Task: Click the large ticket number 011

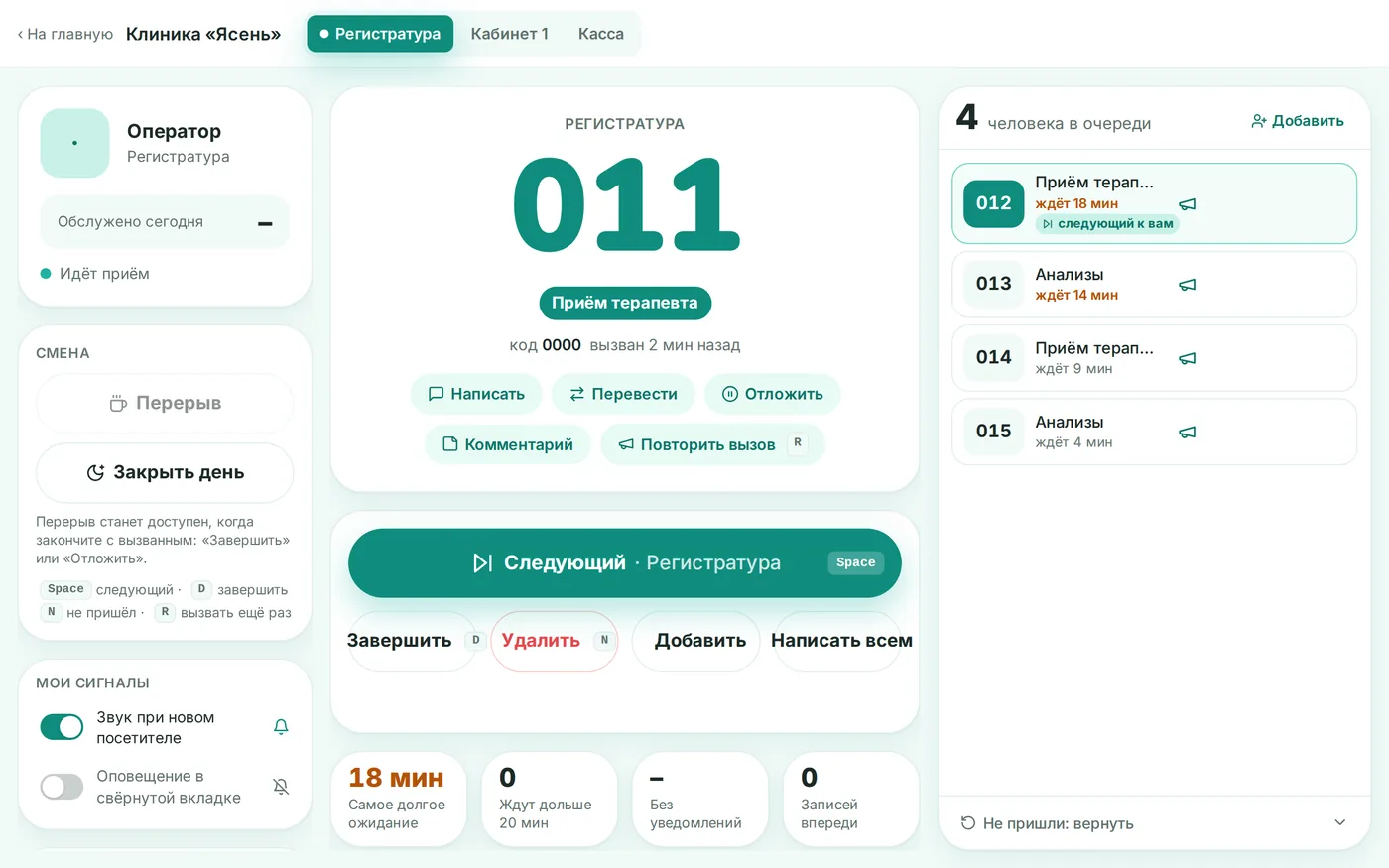Action: (x=626, y=204)
